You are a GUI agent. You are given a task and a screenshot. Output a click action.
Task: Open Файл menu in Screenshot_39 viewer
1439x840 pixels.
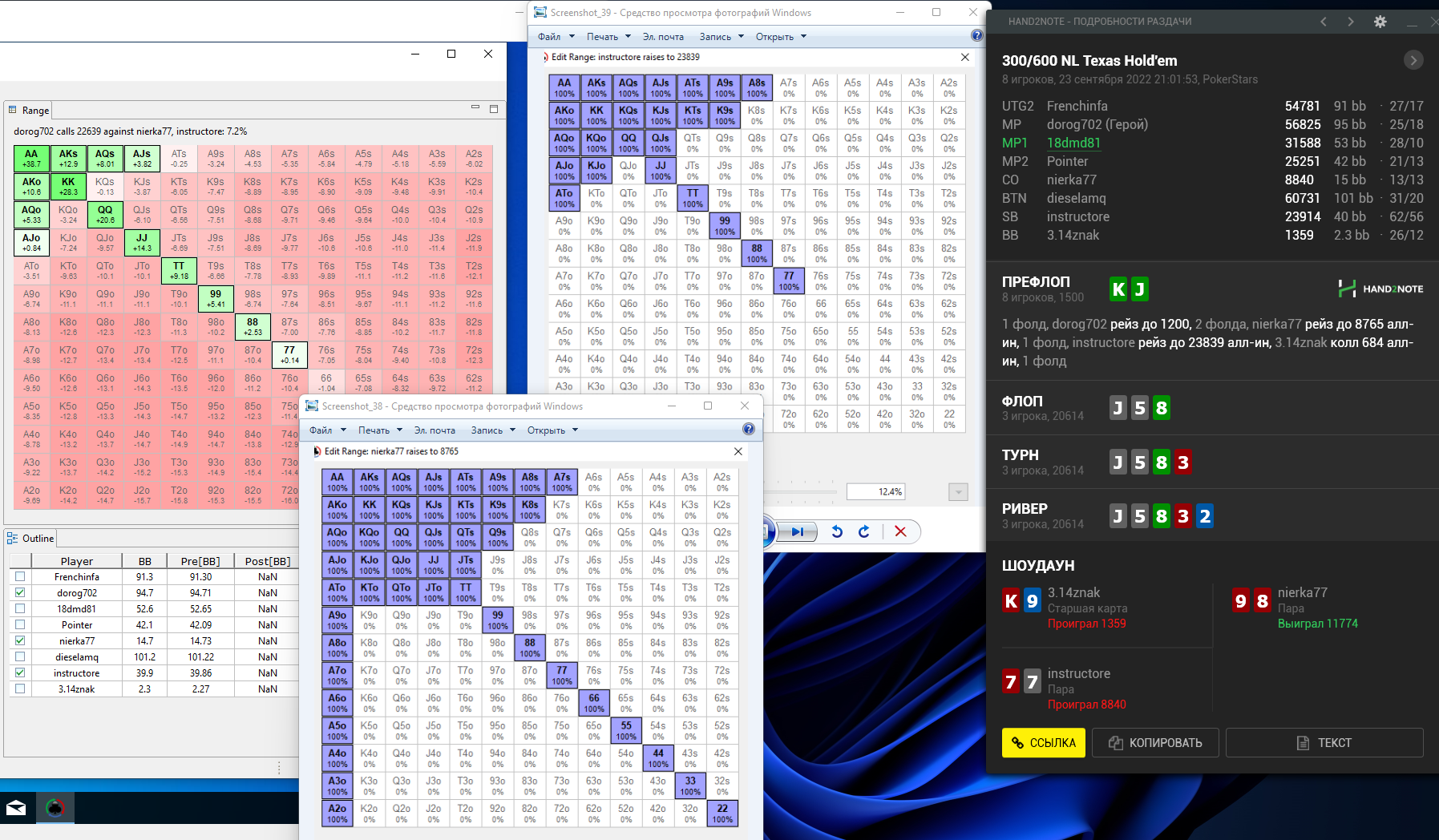tap(556, 36)
